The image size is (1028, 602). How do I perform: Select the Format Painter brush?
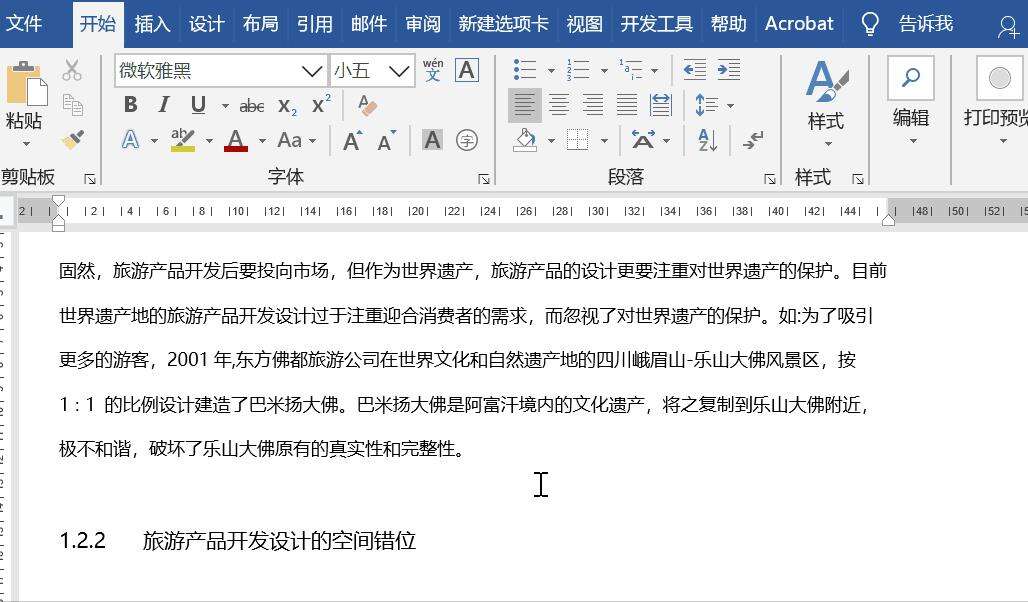72,140
